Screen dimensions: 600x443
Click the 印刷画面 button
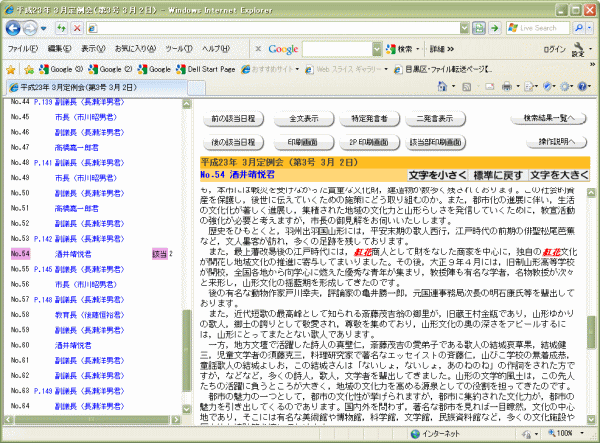point(303,142)
